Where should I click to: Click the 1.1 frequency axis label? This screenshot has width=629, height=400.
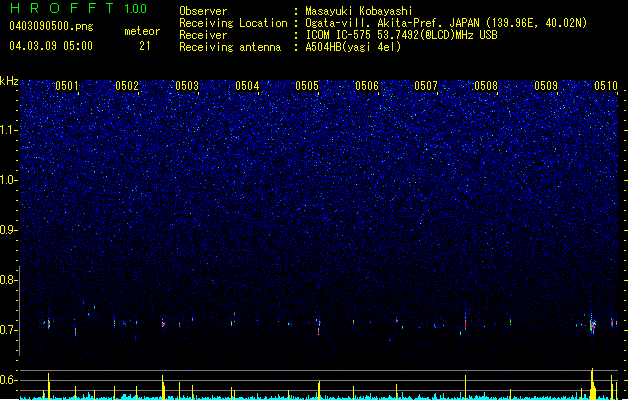[8, 130]
